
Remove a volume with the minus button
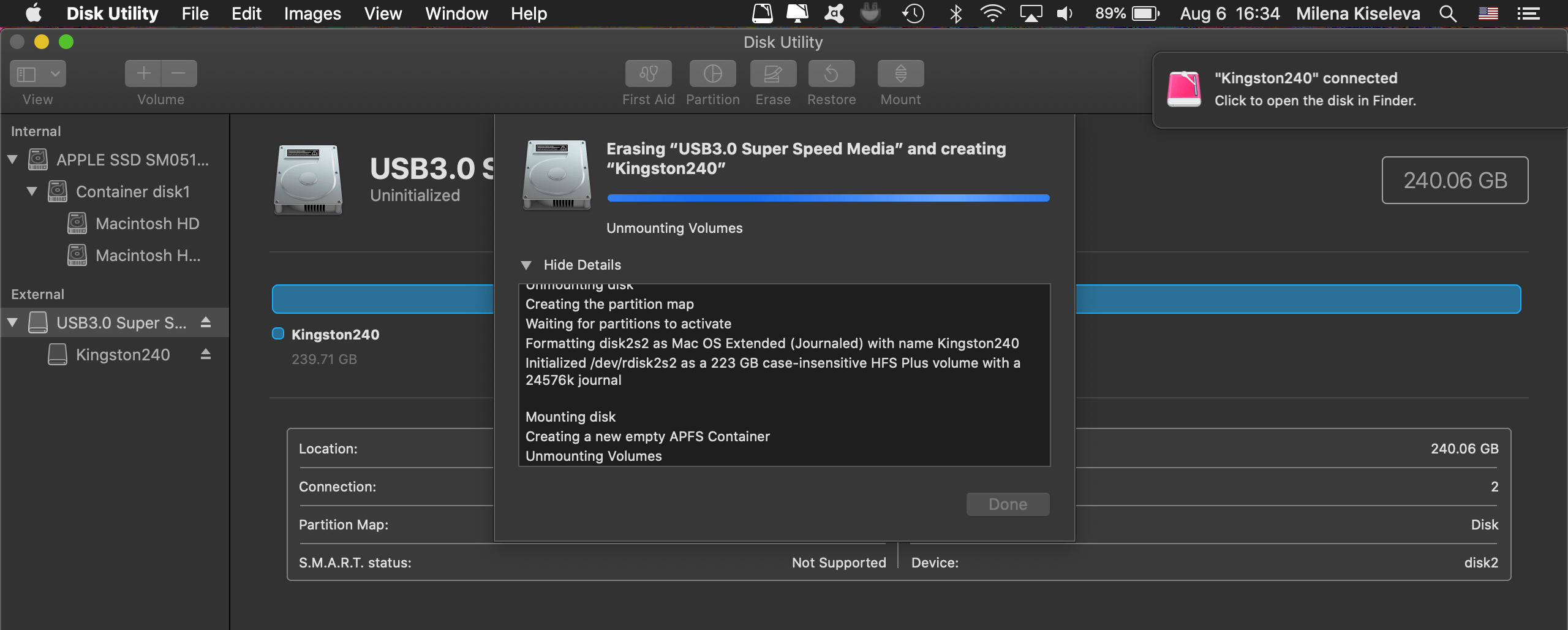[x=179, y=74]
